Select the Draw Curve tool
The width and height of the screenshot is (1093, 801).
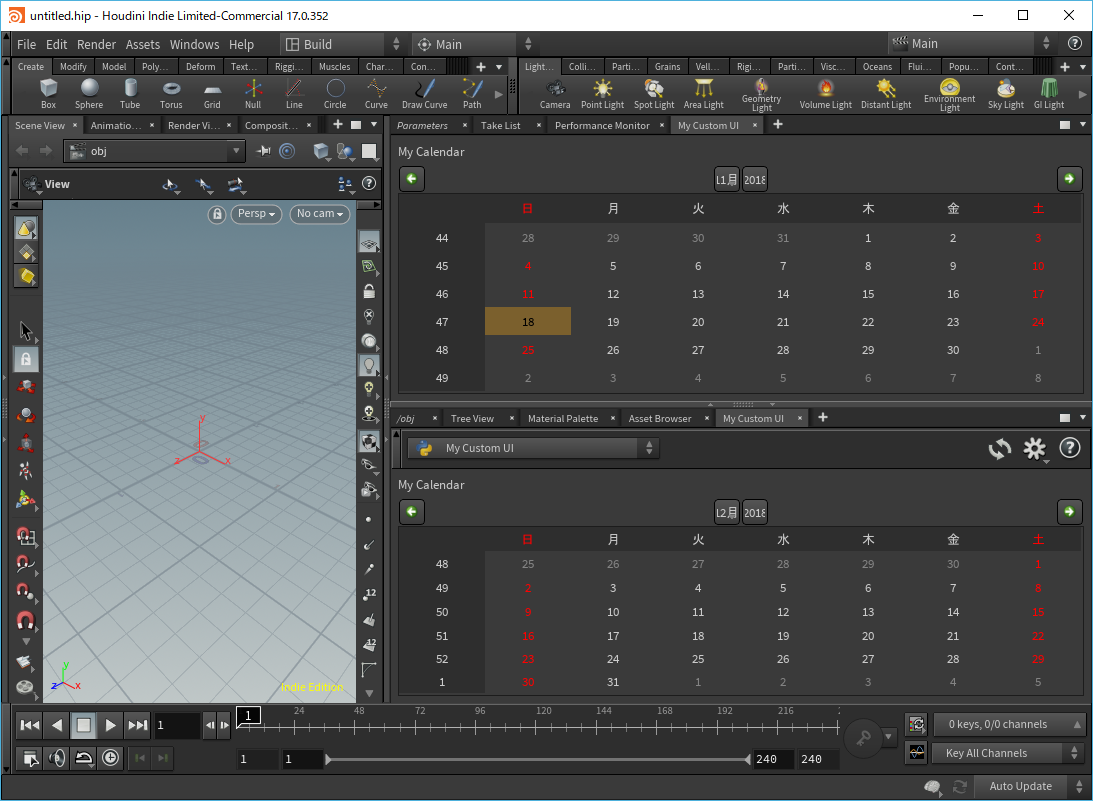click(x=425, y=94)
